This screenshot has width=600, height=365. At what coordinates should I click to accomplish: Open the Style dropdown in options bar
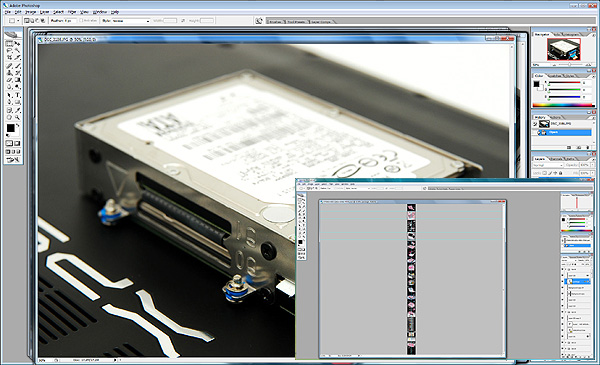[x=130, y=21]
